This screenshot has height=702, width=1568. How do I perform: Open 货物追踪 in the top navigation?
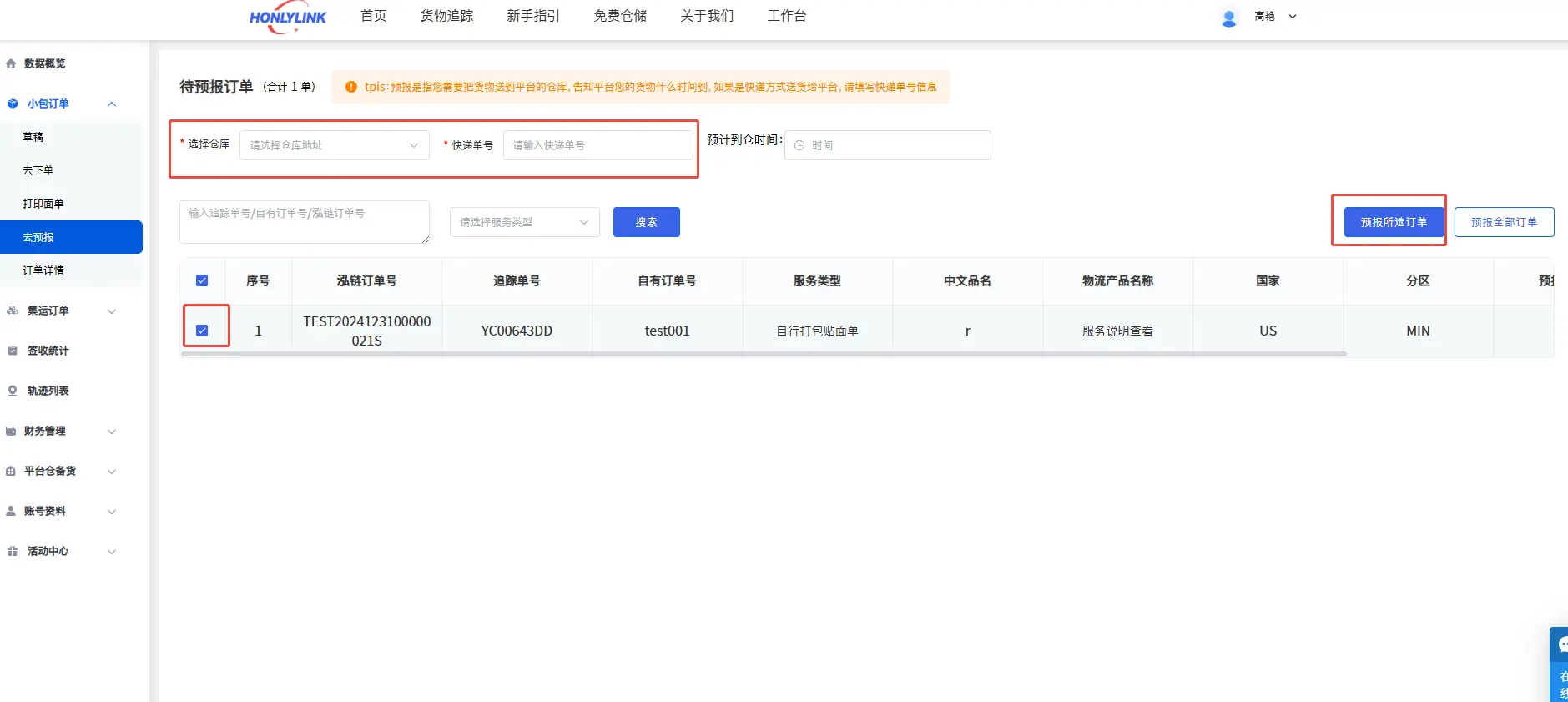tap(446, 16)
